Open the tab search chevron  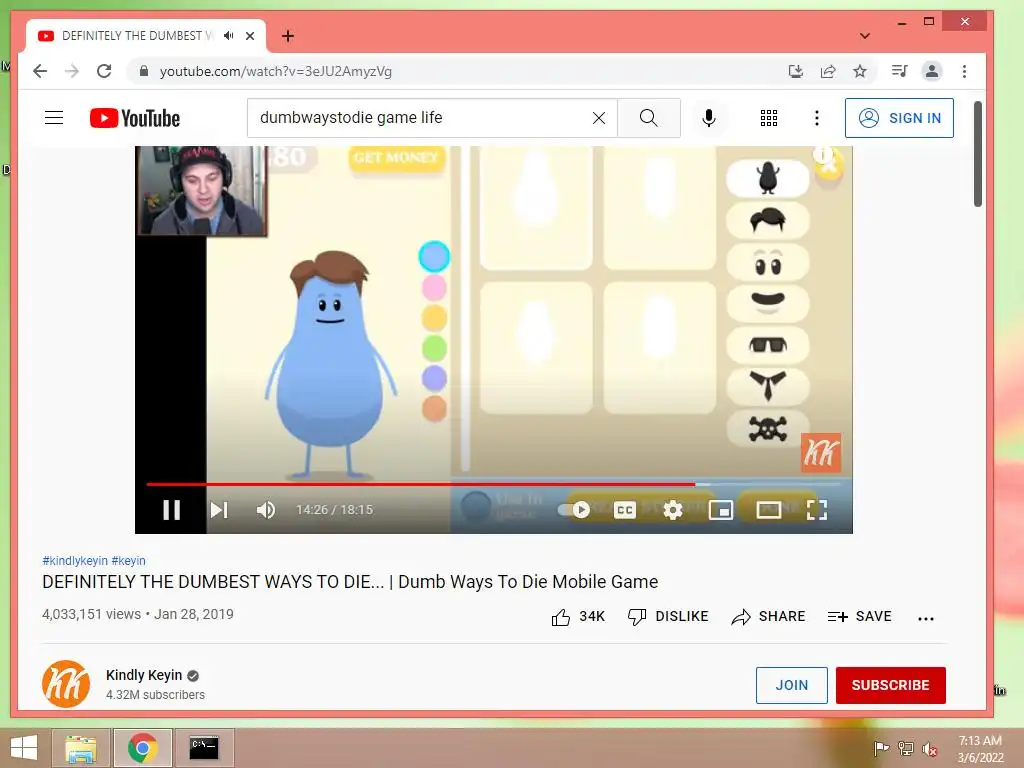(865, 36)
